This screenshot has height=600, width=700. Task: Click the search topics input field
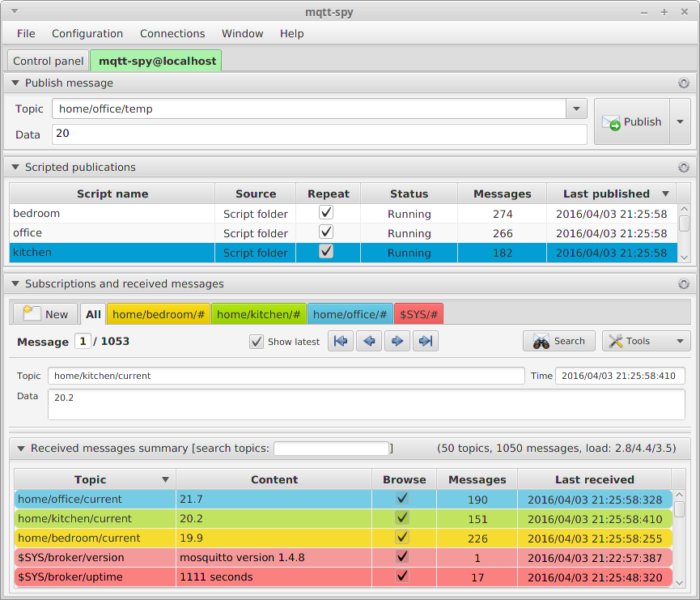[331, 448]
